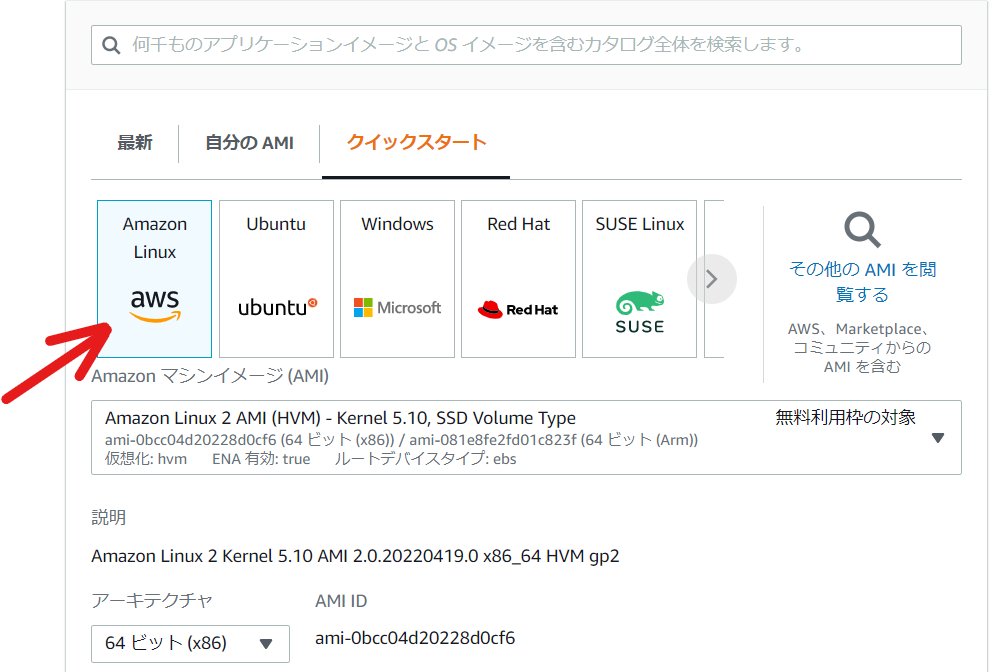Select the Red Hat quick start card

coord(518,279)
